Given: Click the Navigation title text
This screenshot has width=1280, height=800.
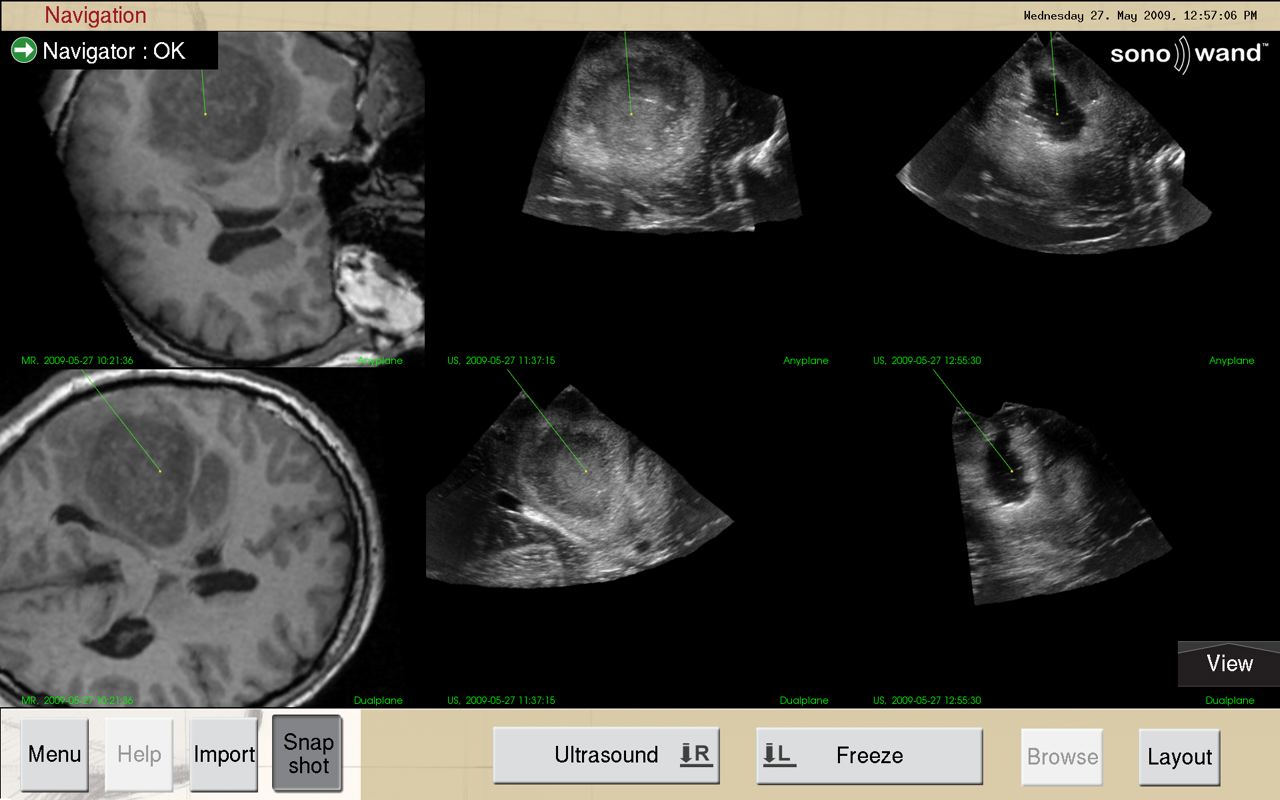Looking at the screenshot, I should [x=96, y=15].
